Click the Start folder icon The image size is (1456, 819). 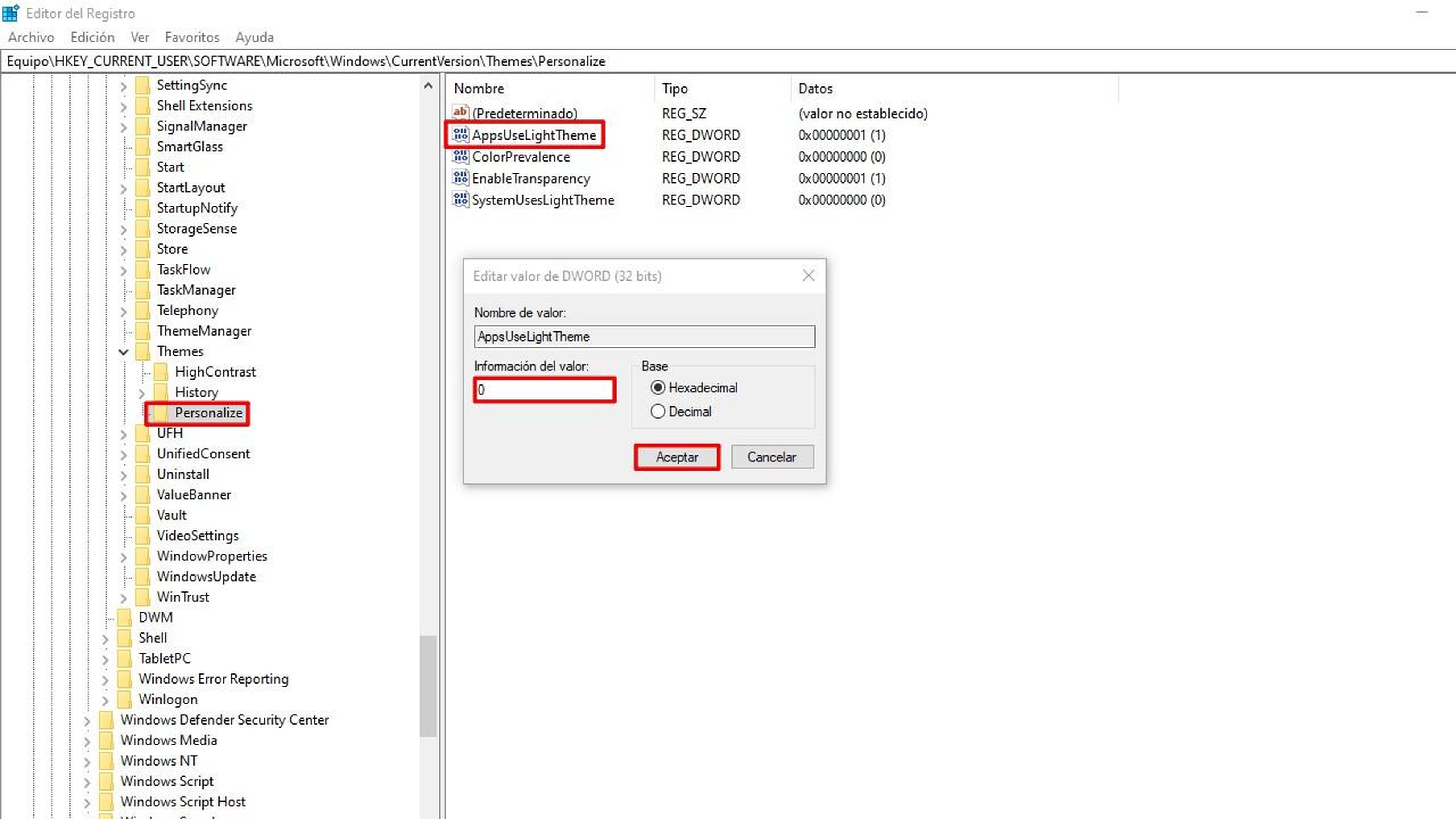[x=143, y=167]
